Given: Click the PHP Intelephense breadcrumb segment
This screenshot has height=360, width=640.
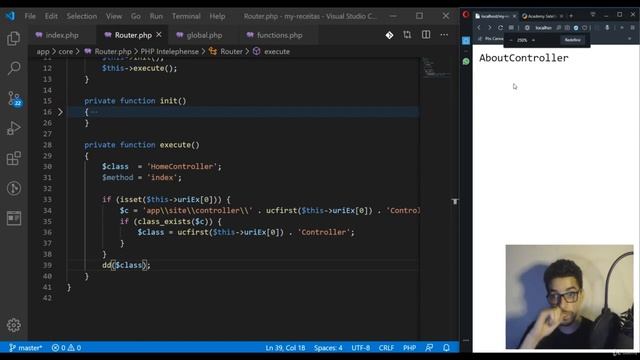Looking at the screenshot, I should [169, 51].
